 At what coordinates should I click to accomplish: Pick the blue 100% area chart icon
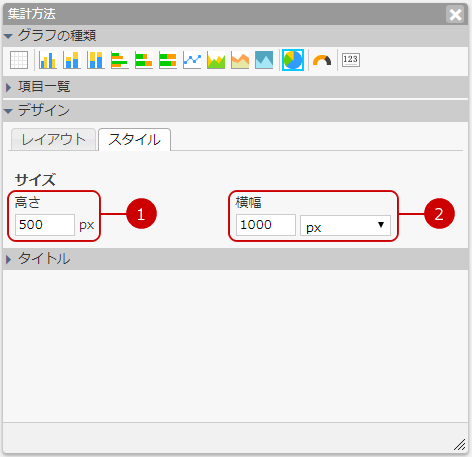(x=264, y=60)
